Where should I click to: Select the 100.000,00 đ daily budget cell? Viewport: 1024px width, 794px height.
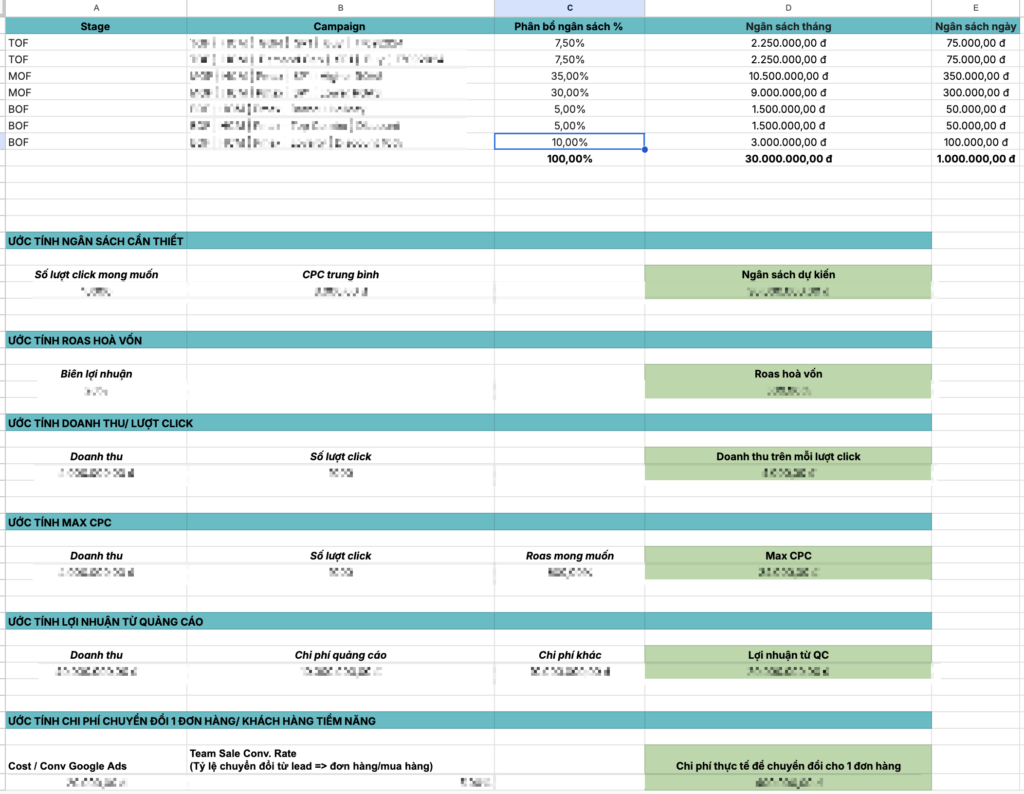976,142
